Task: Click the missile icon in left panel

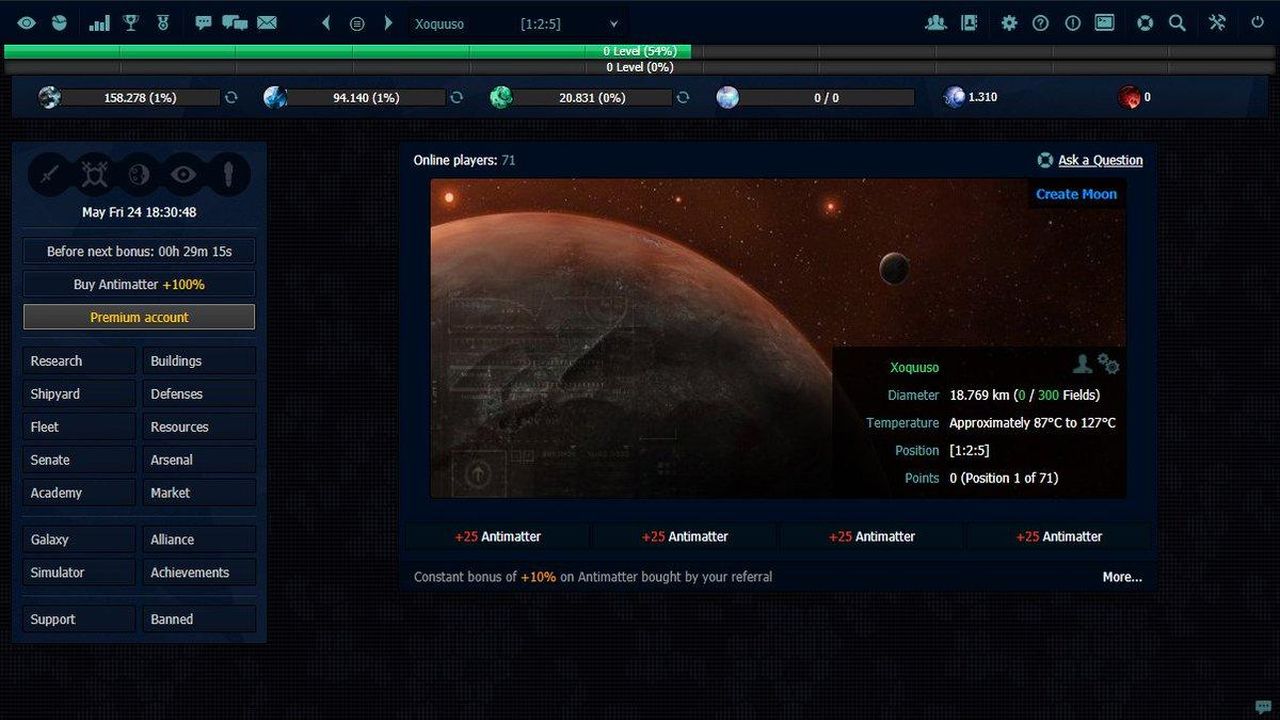Action: (x=229, y=175)
